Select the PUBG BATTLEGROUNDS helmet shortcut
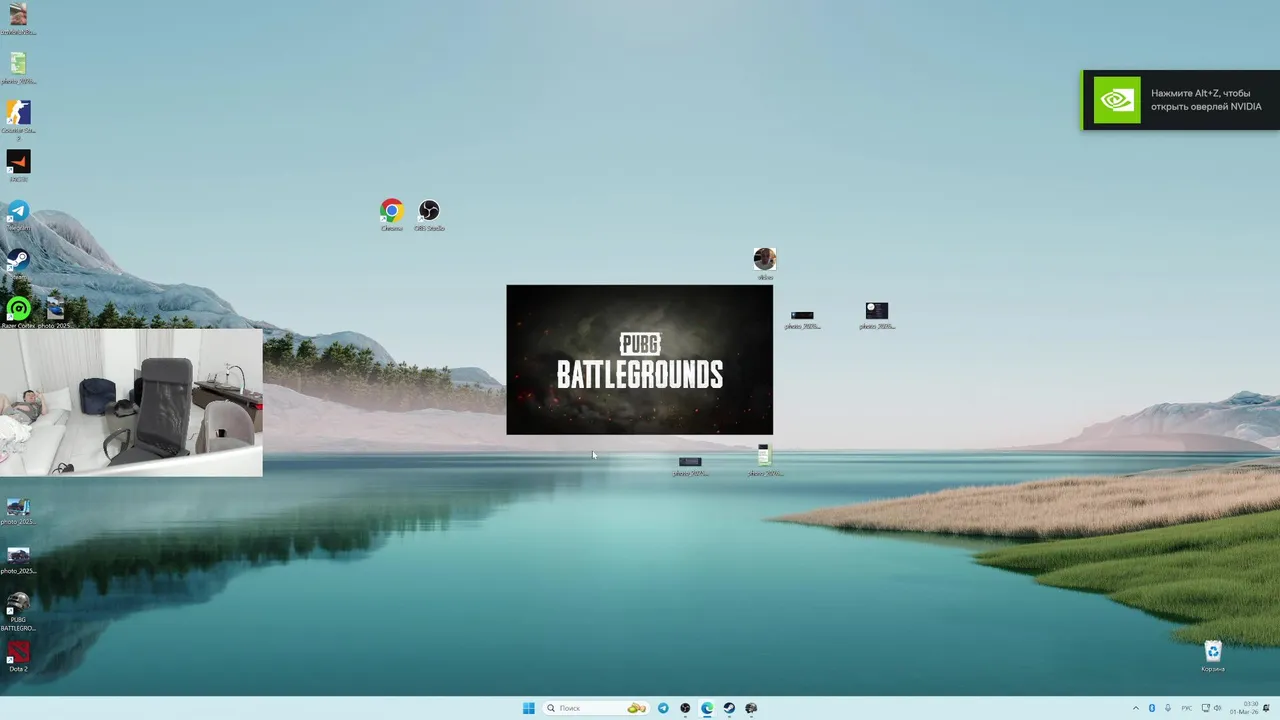1280x720 pixels. pos(18,611)
